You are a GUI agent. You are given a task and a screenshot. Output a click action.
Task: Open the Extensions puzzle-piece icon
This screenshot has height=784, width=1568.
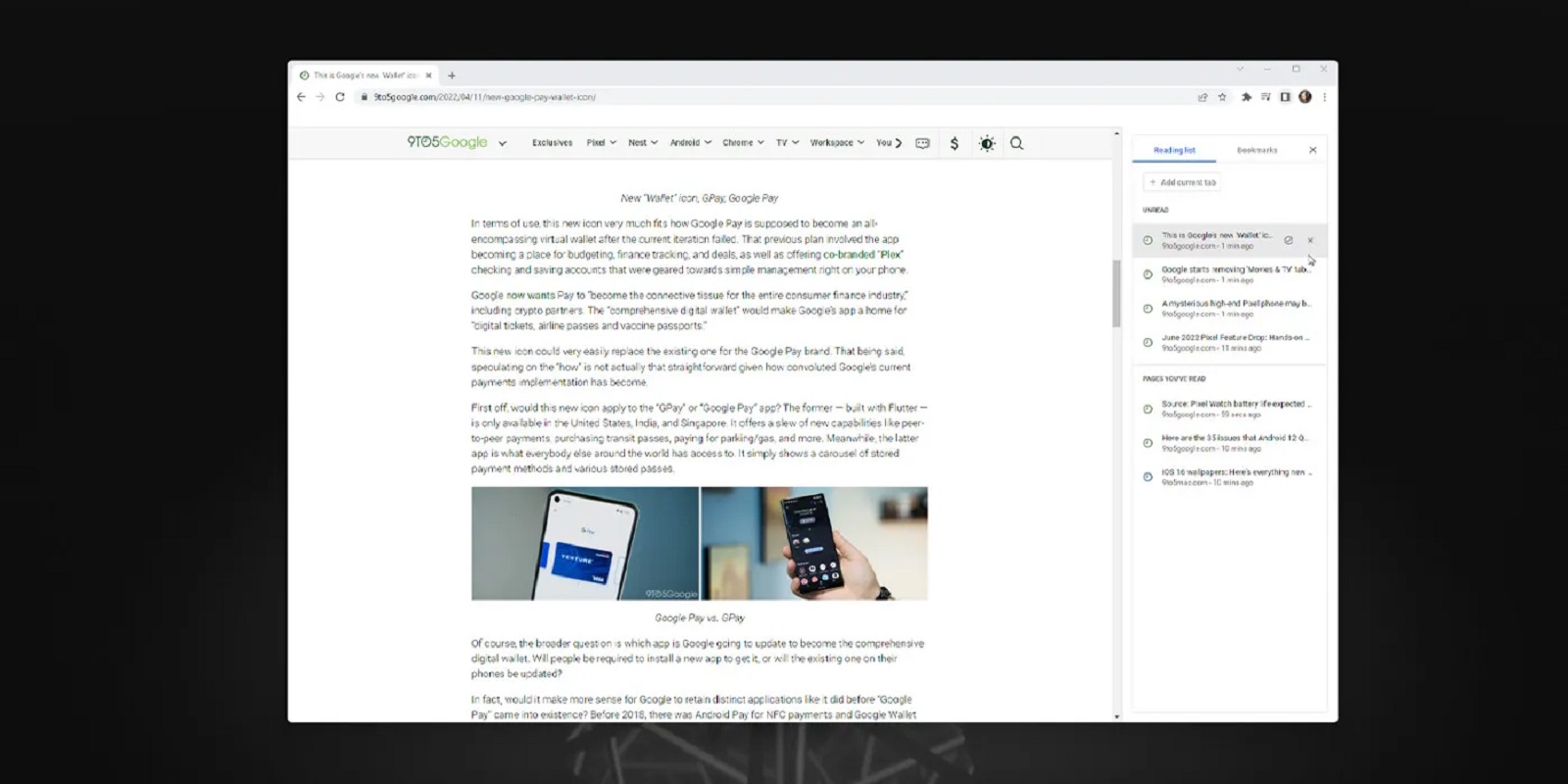coord(1247,97)
